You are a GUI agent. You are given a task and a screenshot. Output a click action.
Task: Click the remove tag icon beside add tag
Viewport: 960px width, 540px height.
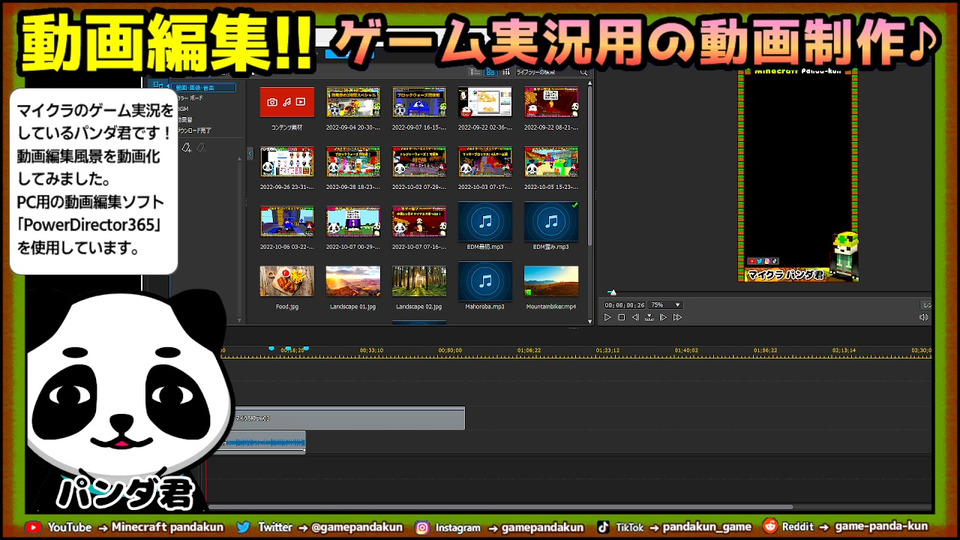pyautogui.click(x=201, y=148)
